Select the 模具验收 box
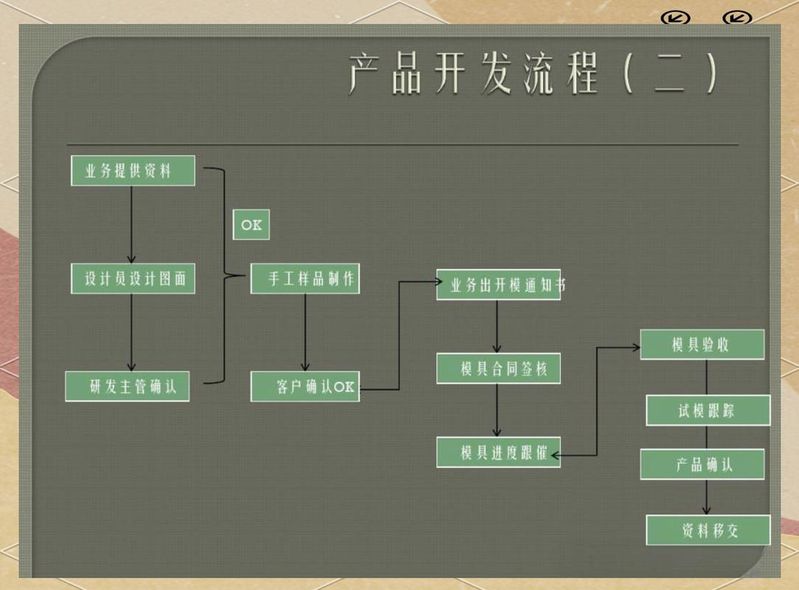The width and height of the screenshot is (799, 590). pos(702,344)
